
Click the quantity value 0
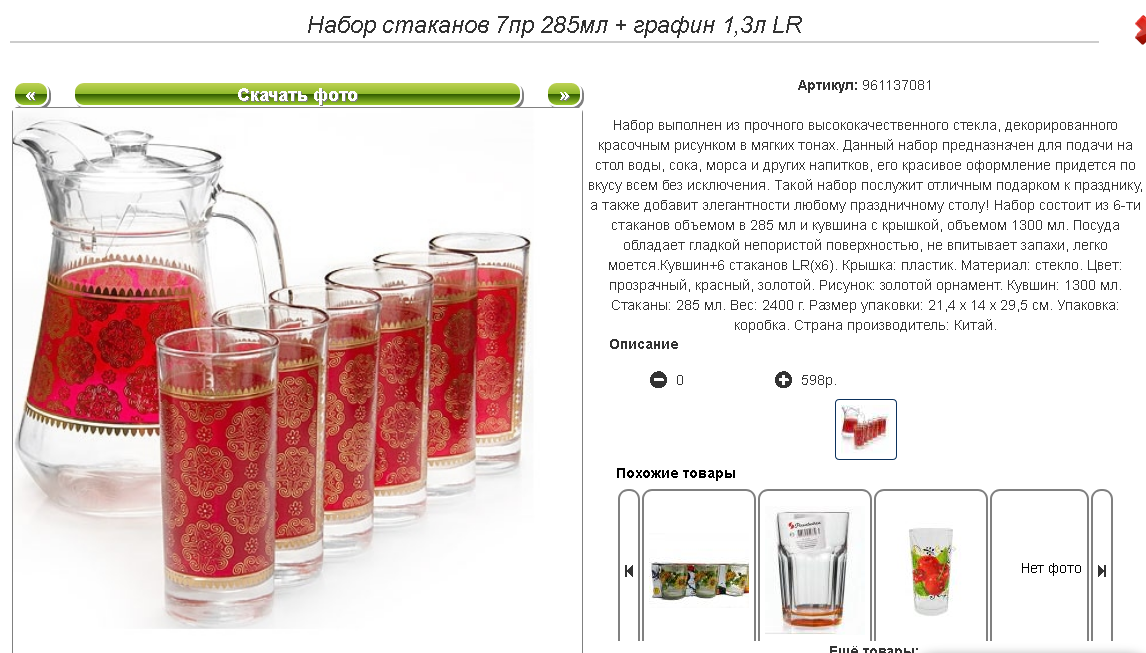[680, 380]
